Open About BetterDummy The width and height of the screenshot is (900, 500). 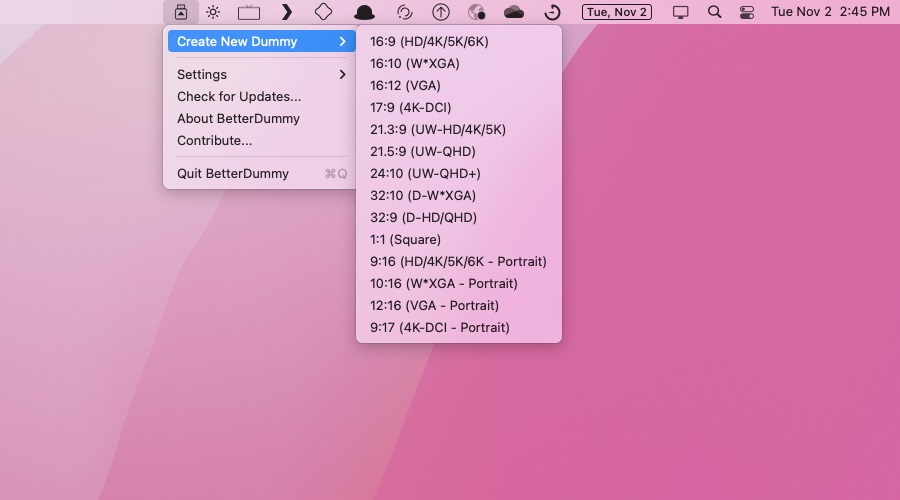click(238, 118)
